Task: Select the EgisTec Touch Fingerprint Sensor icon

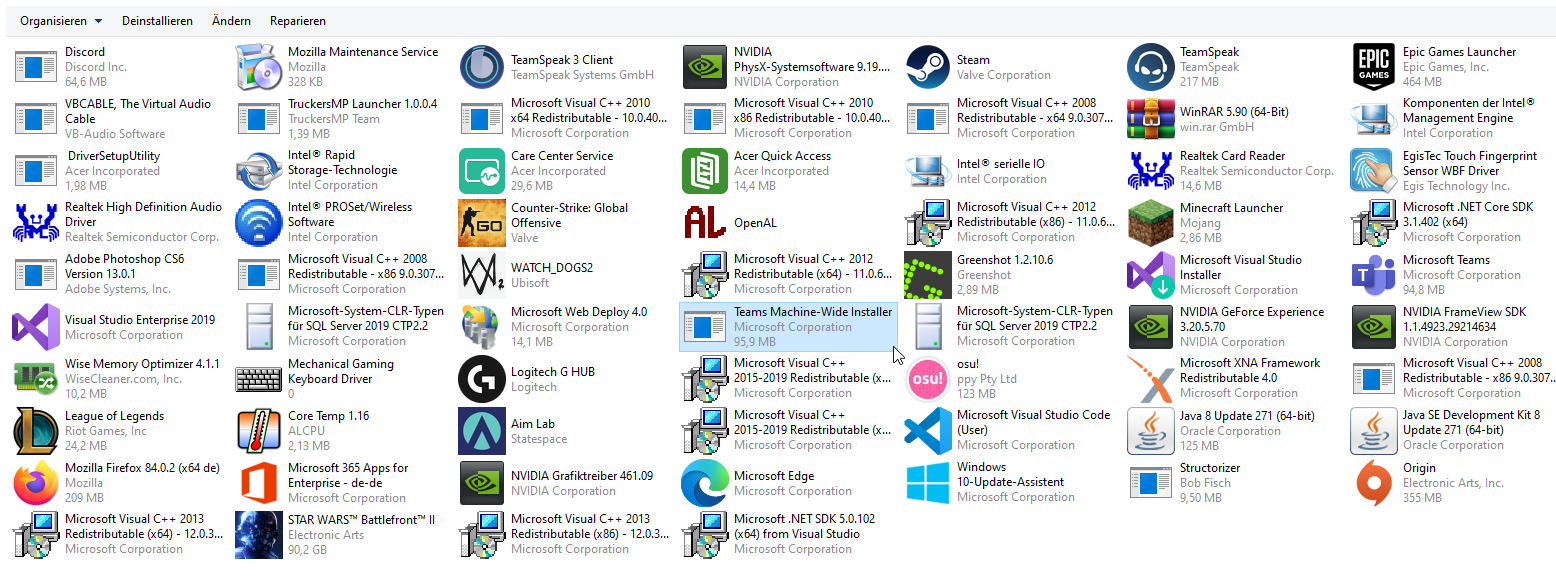Action: [x=1374, y=171]
